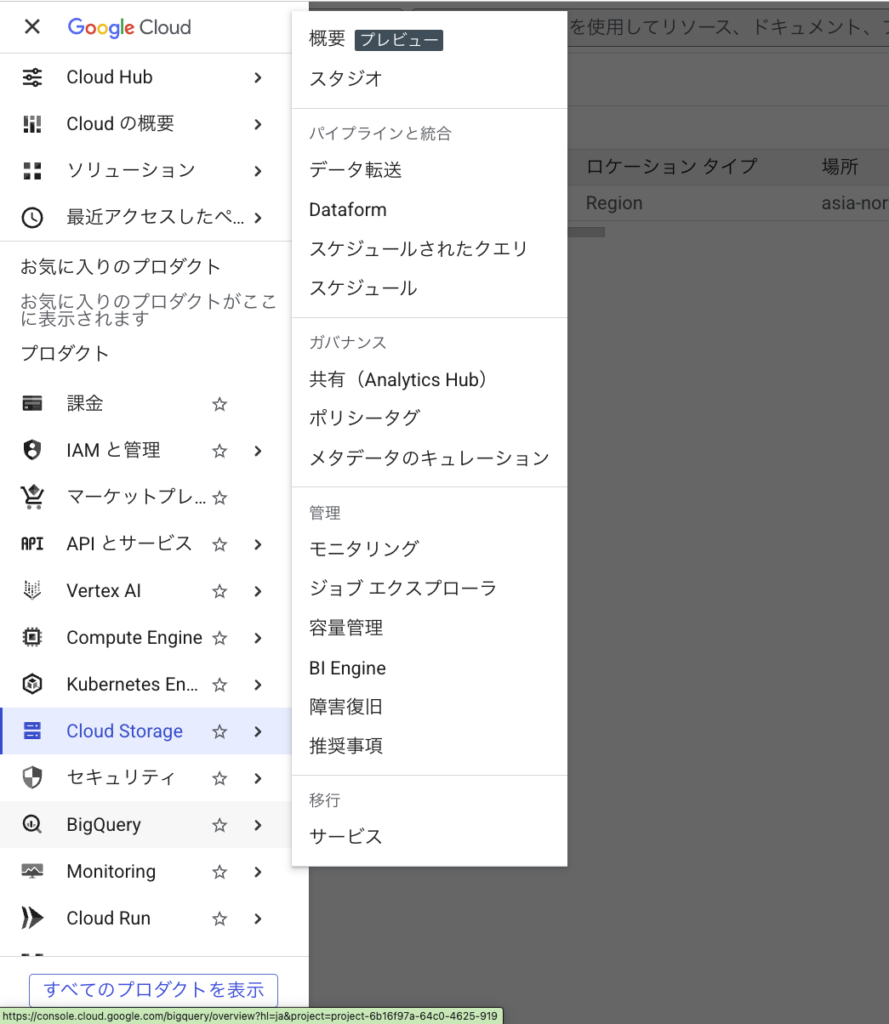Image resolution: width=889 pixels, height=1024 pixels.
Task: Click the Compute Engine chip icon
Action: pyautogui.click(x=32, y=638)
